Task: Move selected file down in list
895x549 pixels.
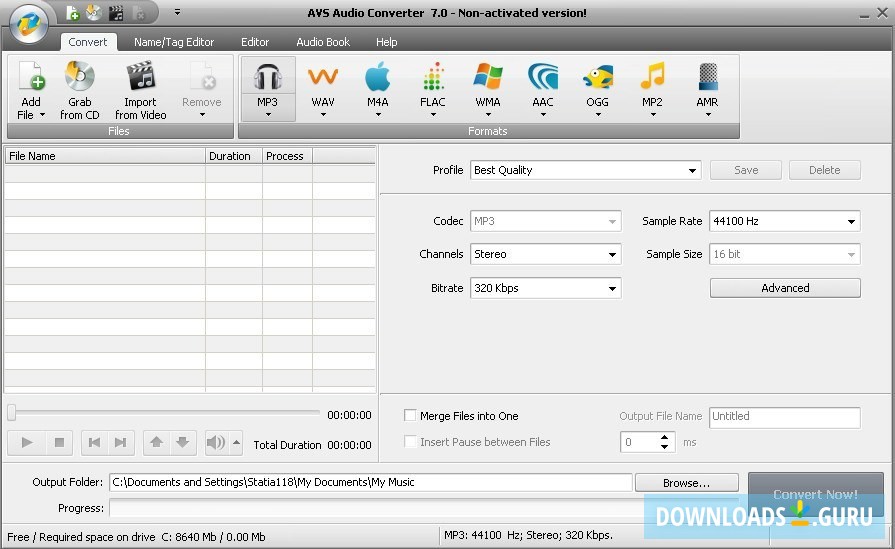Action: tap(183, 442)
